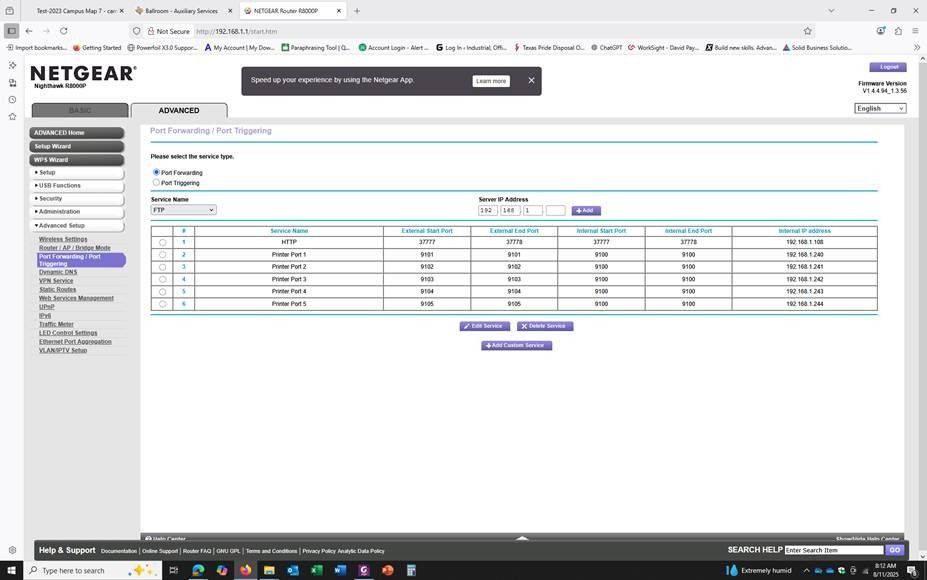Open Static Routes link
Viewport: 927px width, 580px height.
click(x=57, y=290)
